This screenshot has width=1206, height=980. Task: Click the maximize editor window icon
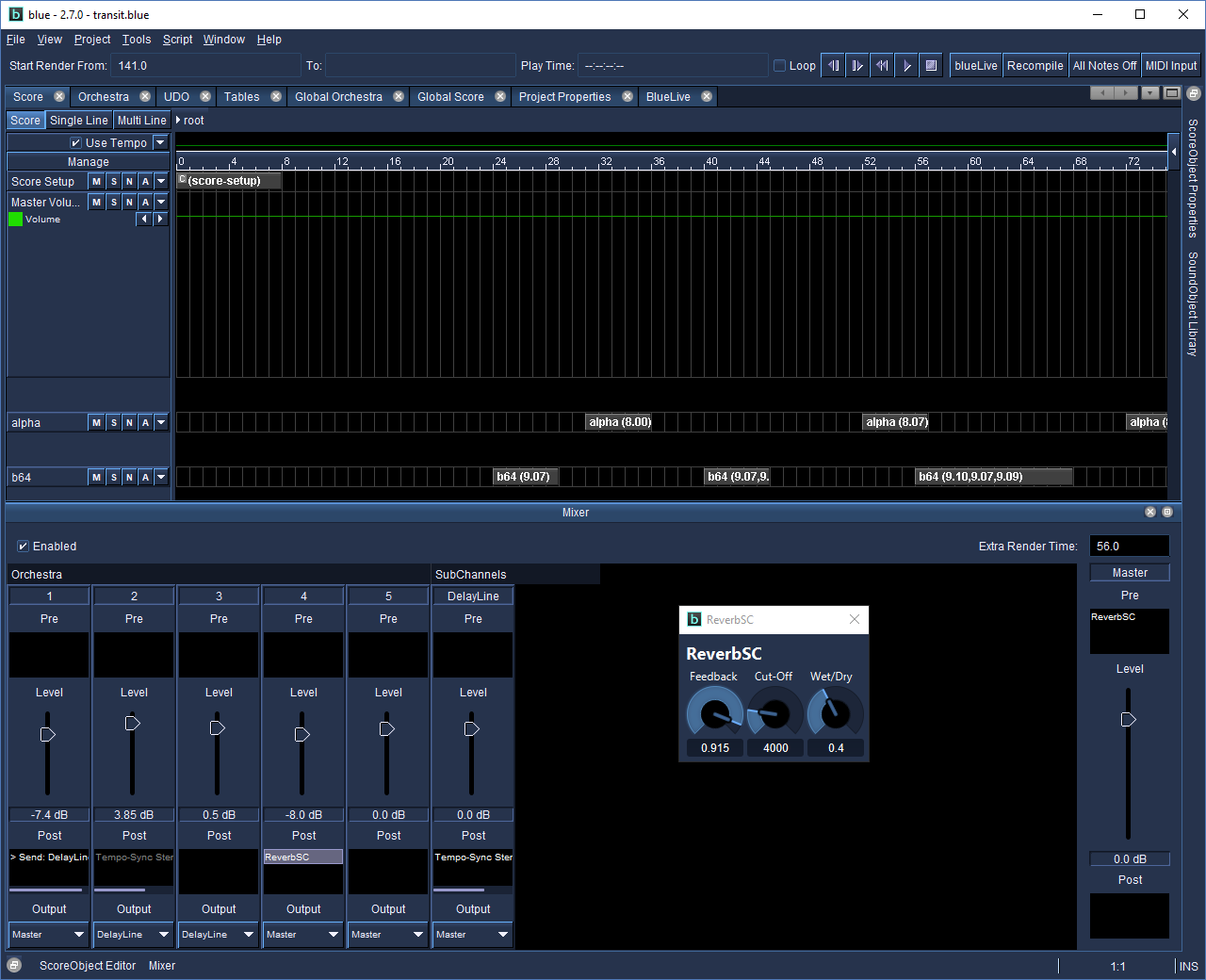(x=1171, y=93)
